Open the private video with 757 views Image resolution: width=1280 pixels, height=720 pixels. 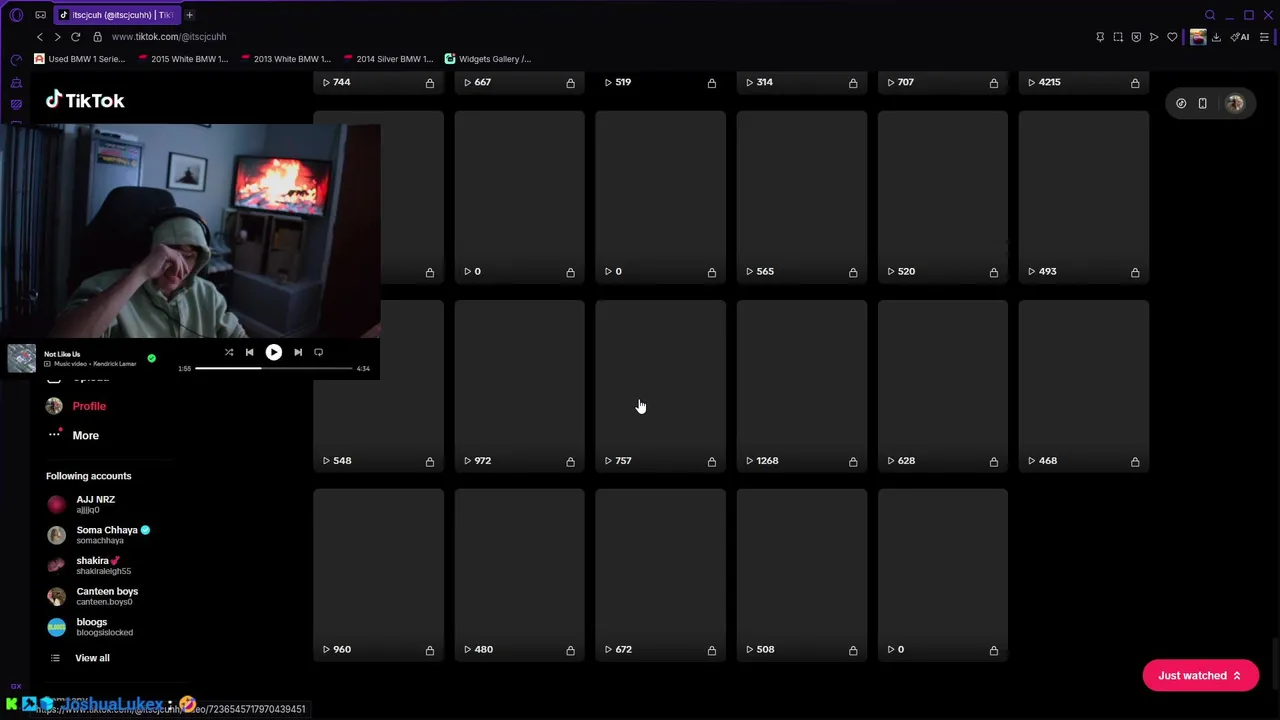(x=660, y=386)
